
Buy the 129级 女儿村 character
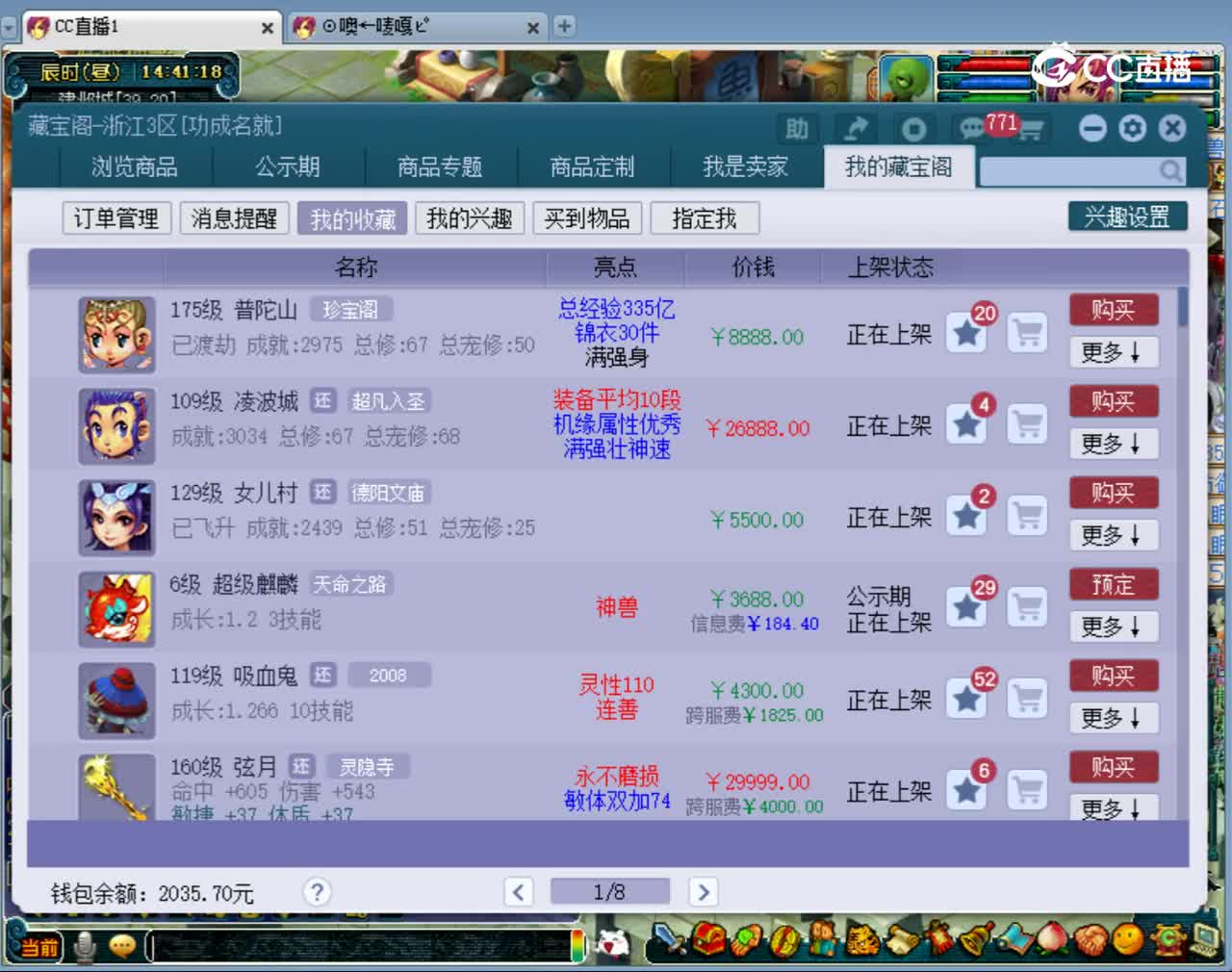point(1114,493)
